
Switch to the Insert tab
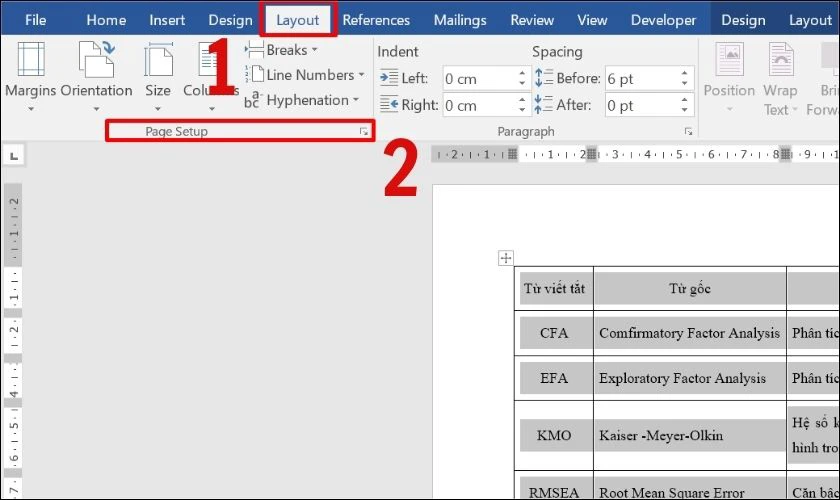click(x=167, y=20)
